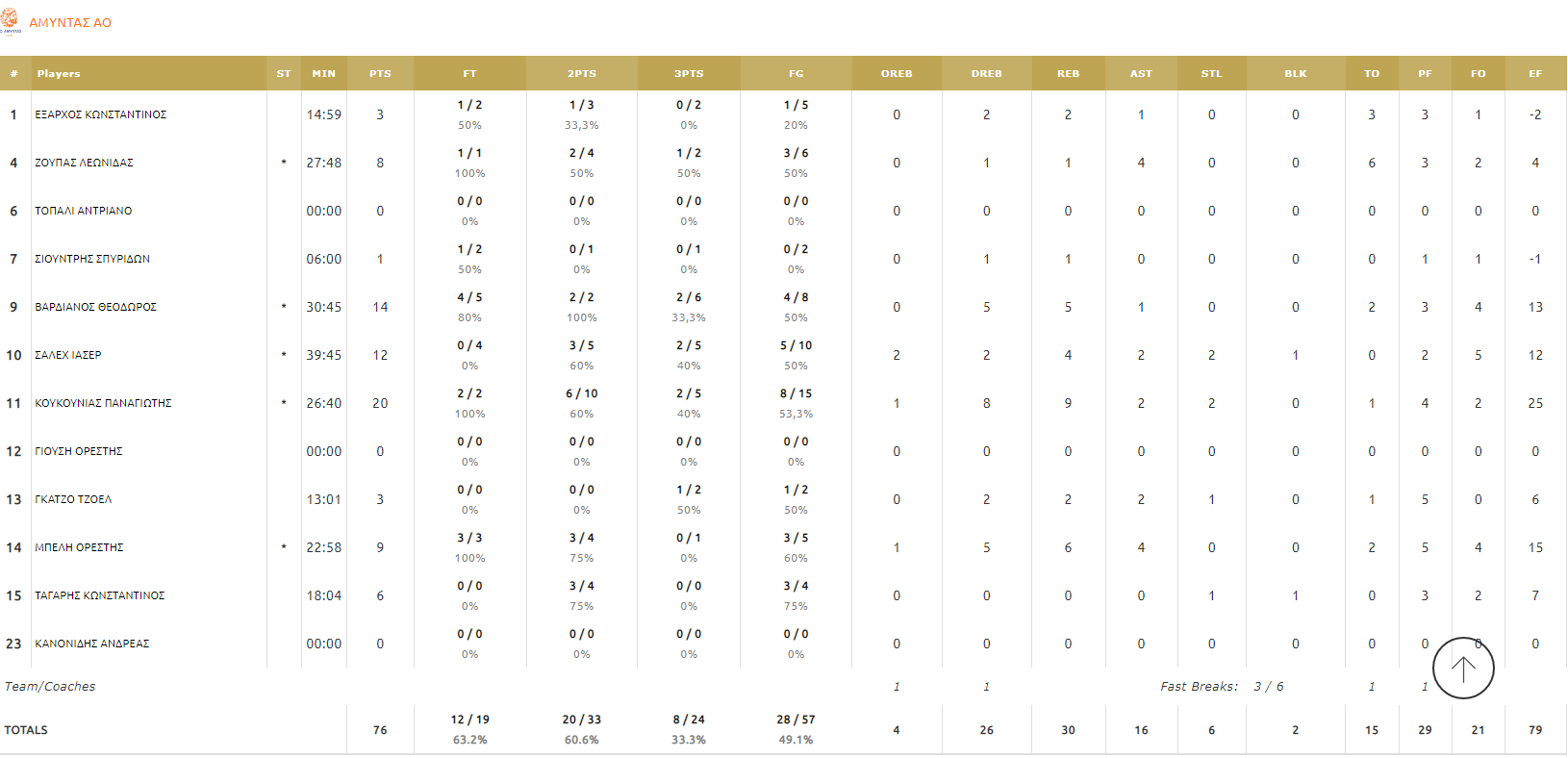Click the AST column header
Image resolution: width=1568 pixels, height=758 pixels.
point(1141,74)
